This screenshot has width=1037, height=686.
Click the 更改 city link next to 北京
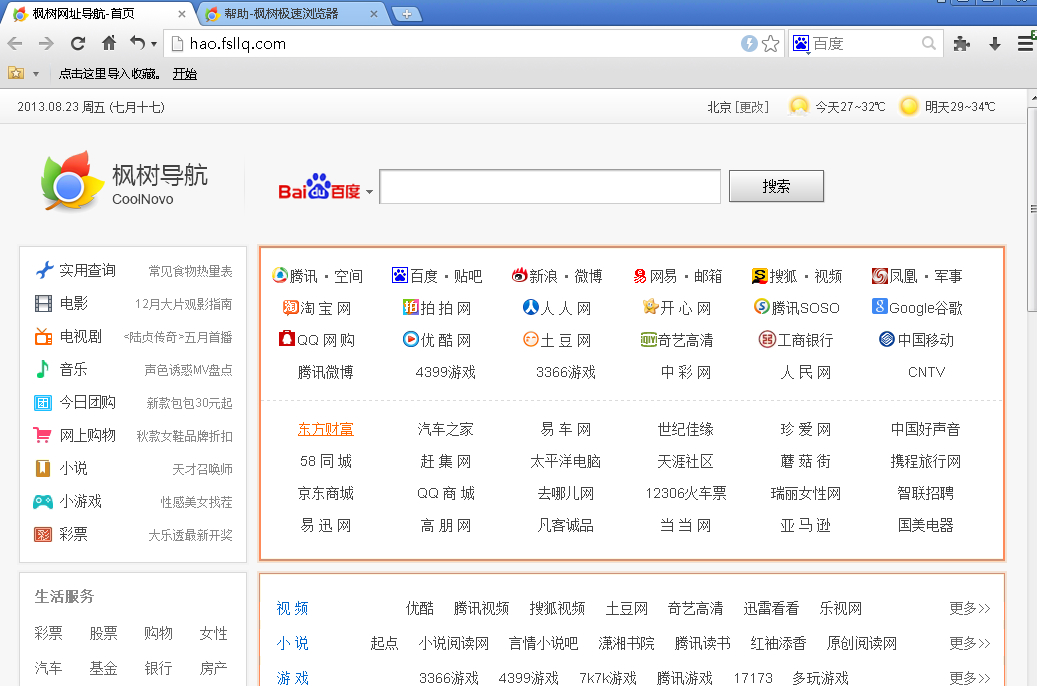click(x=752, y=107)
